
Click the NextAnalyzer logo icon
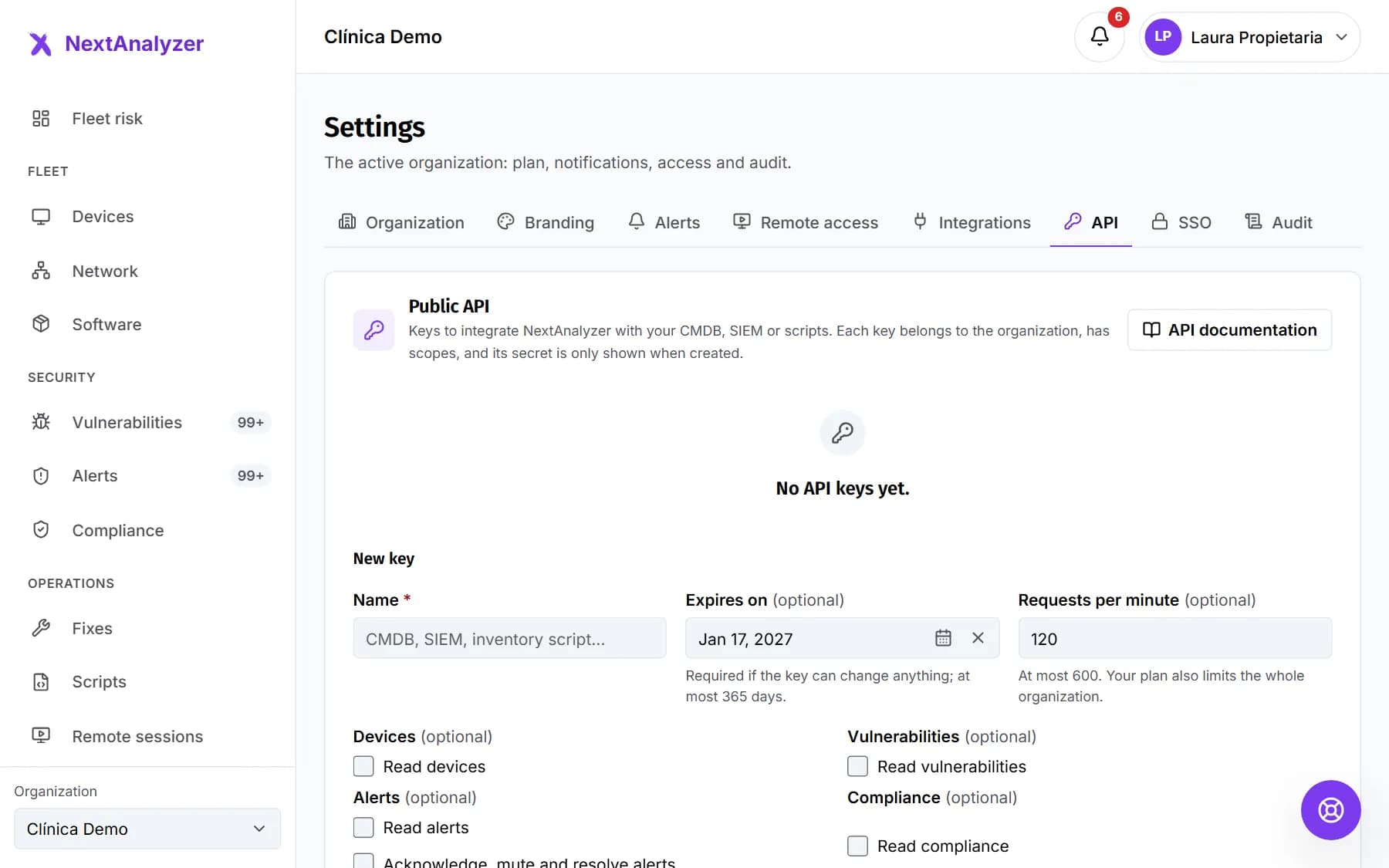[40, 44]
